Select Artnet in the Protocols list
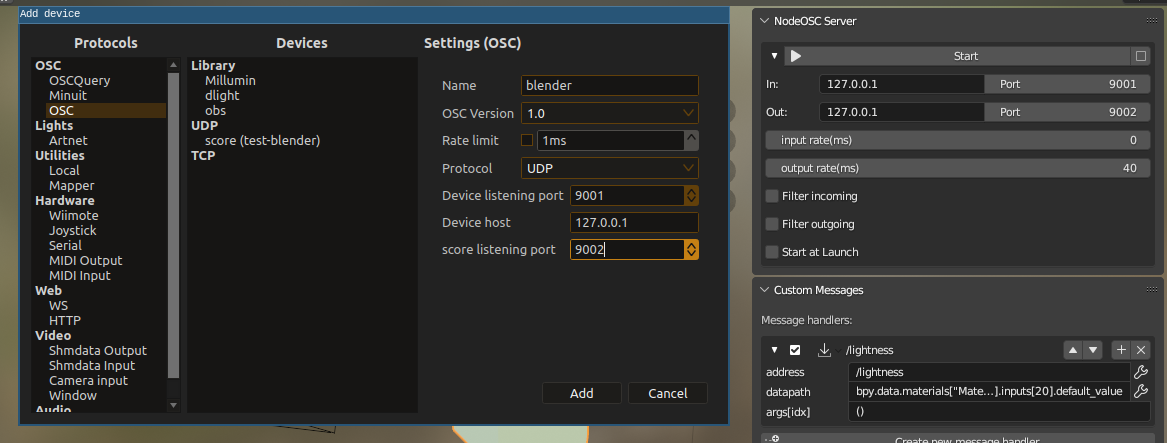The height and width of the screenshot is (443, 1167). [x=68, y=140]
